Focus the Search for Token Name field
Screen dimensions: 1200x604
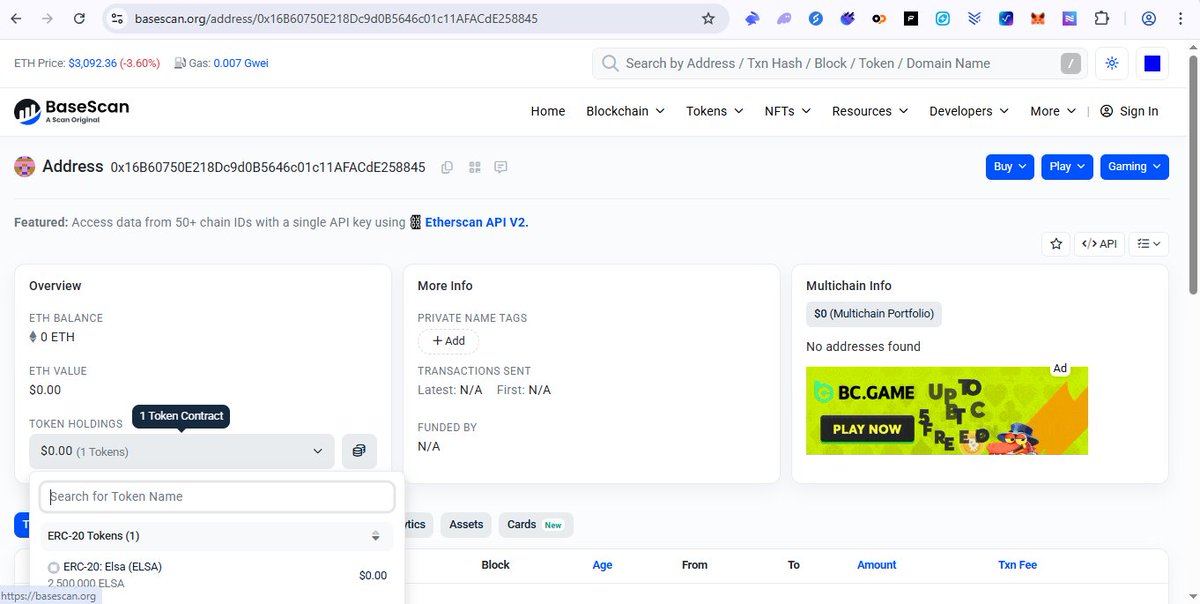[218, 497]
